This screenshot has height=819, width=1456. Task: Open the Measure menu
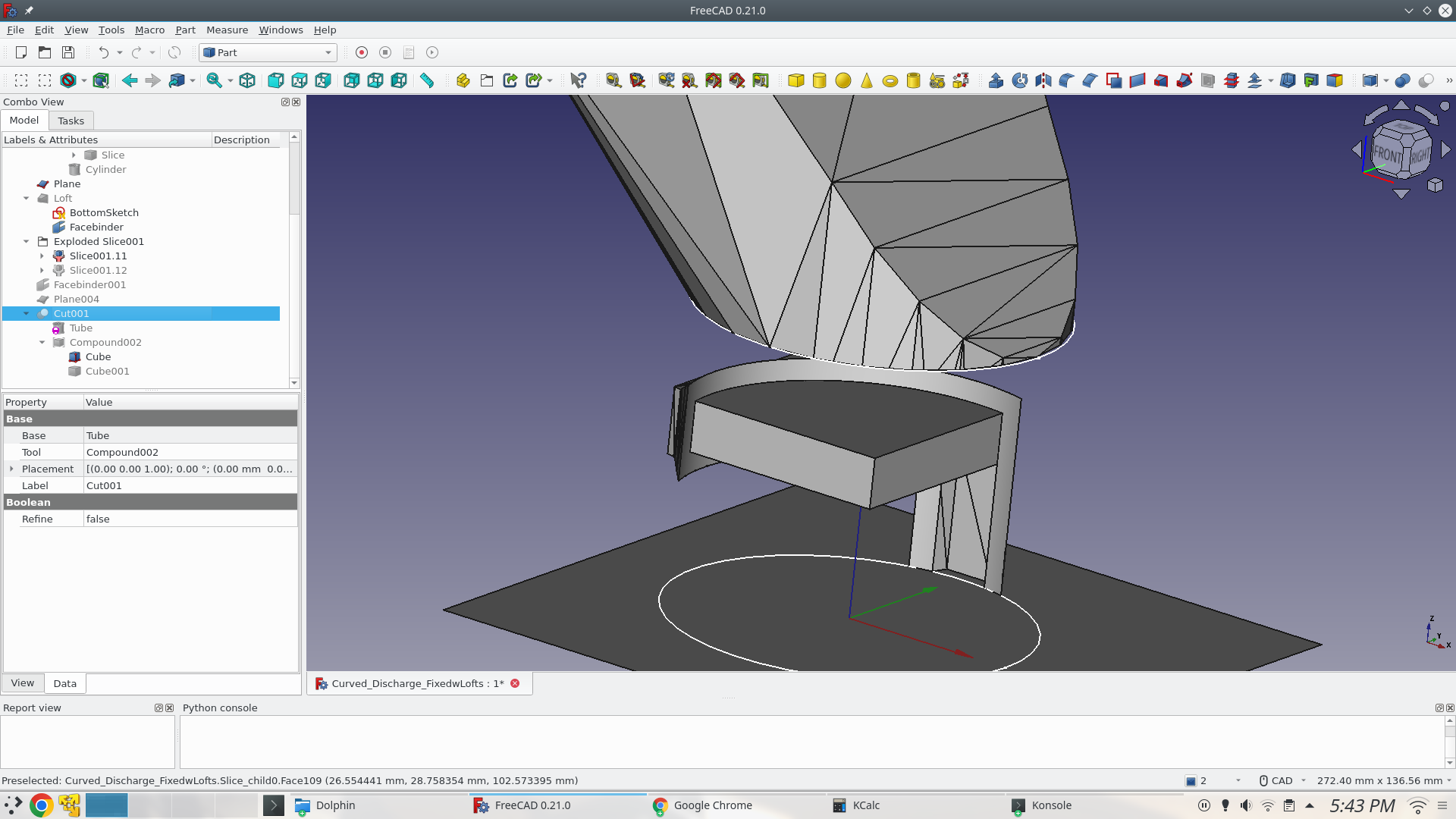click(x=227, y=30)
